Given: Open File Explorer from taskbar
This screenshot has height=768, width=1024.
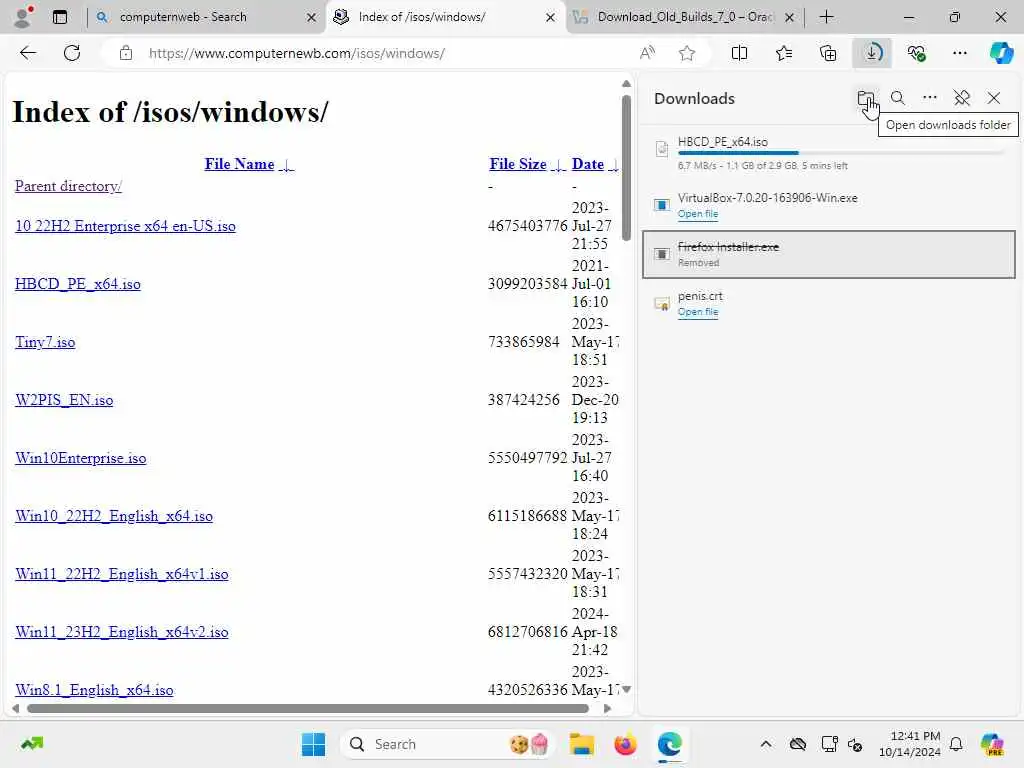Looking at the screenshot, I should click(x=581, y=744).
